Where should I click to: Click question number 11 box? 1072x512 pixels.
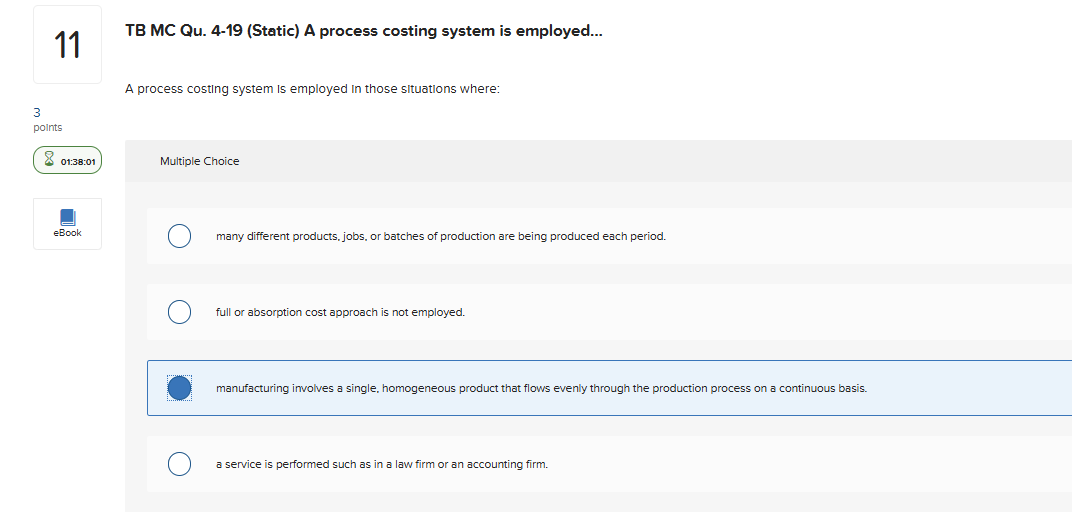click(68, 44)
